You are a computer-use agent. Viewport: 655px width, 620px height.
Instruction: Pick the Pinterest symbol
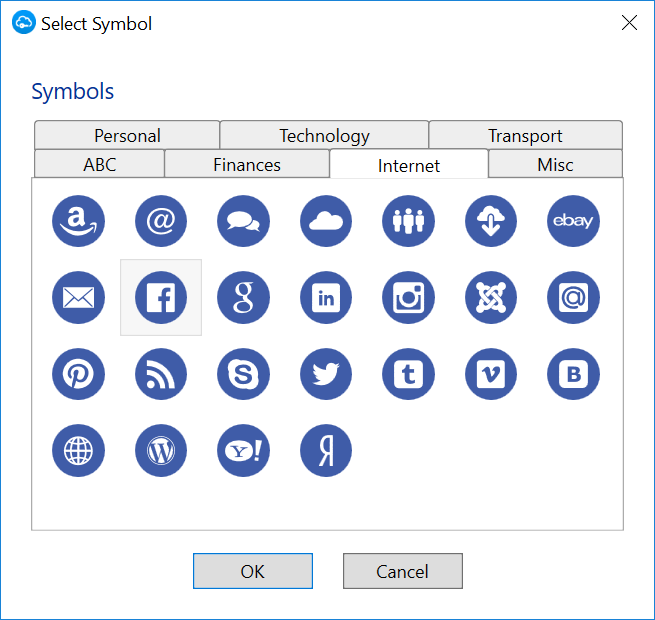(x=78, y=374)
